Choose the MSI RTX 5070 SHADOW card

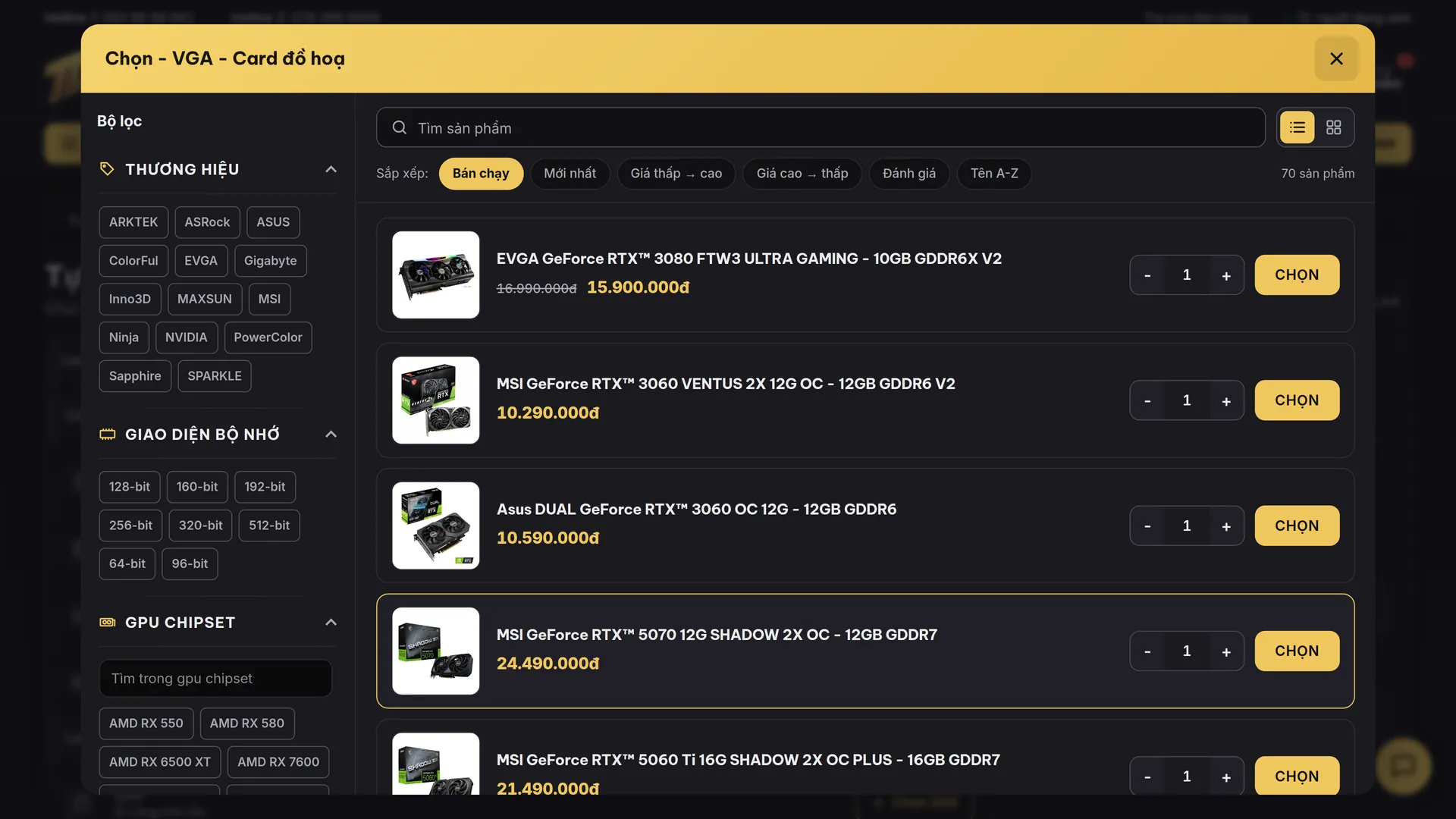click(x=1297, y=651)
